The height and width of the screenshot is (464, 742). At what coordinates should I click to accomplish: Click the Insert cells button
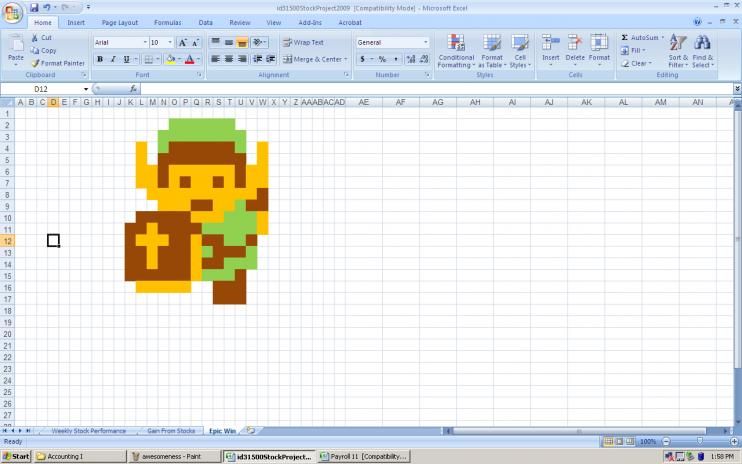point(551,50)
